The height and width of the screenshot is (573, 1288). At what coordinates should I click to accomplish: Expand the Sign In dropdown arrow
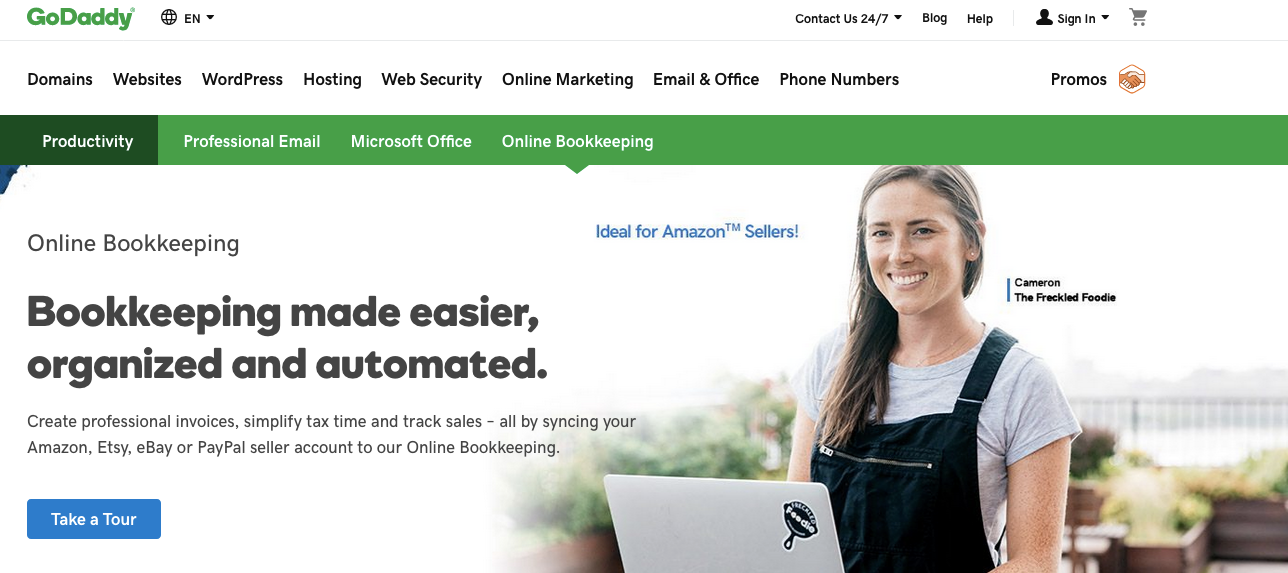pos(1105,17)
